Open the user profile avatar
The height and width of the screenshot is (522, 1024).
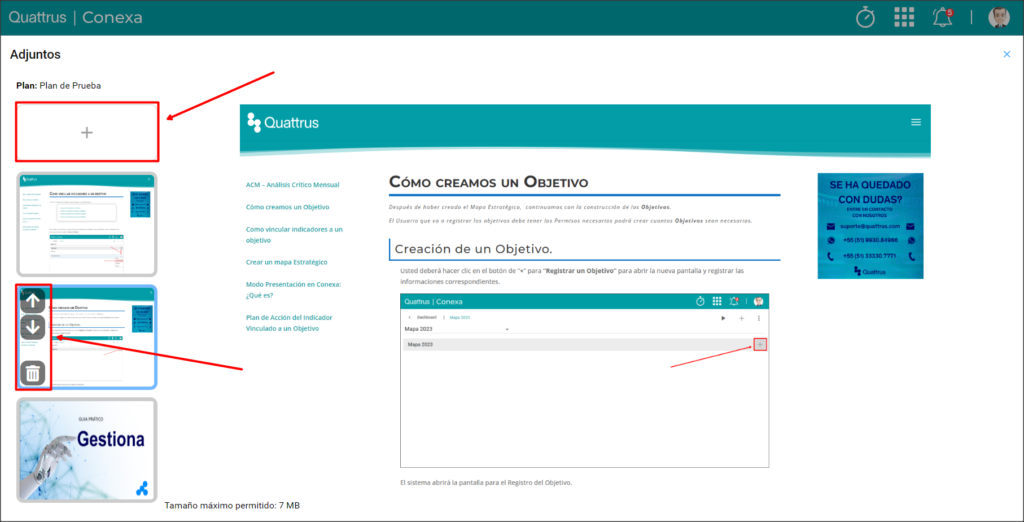click(999, 18)
